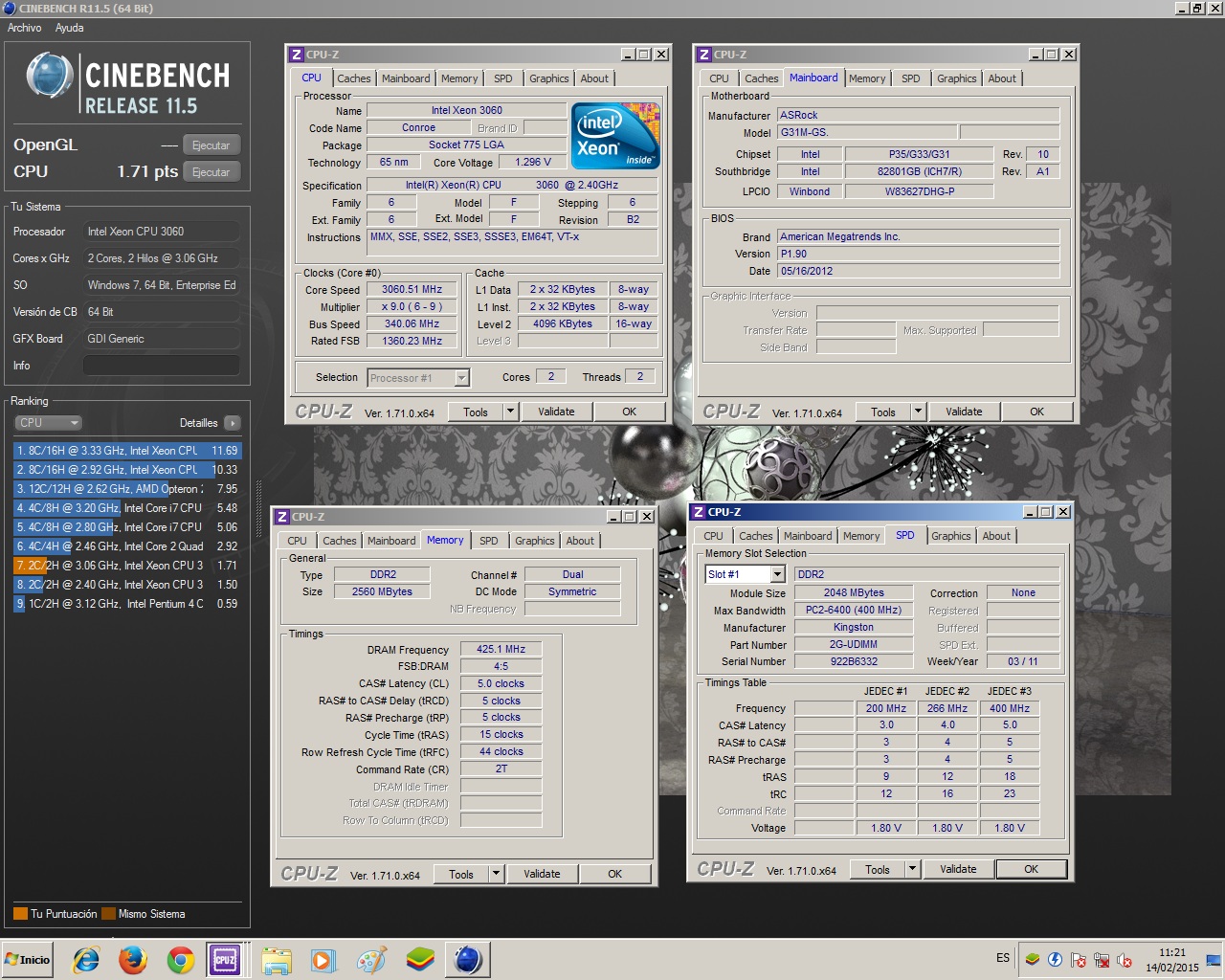1225x980 pixels.
Task: Click Validate in the CPU tab window
Action: click(556, 412)
